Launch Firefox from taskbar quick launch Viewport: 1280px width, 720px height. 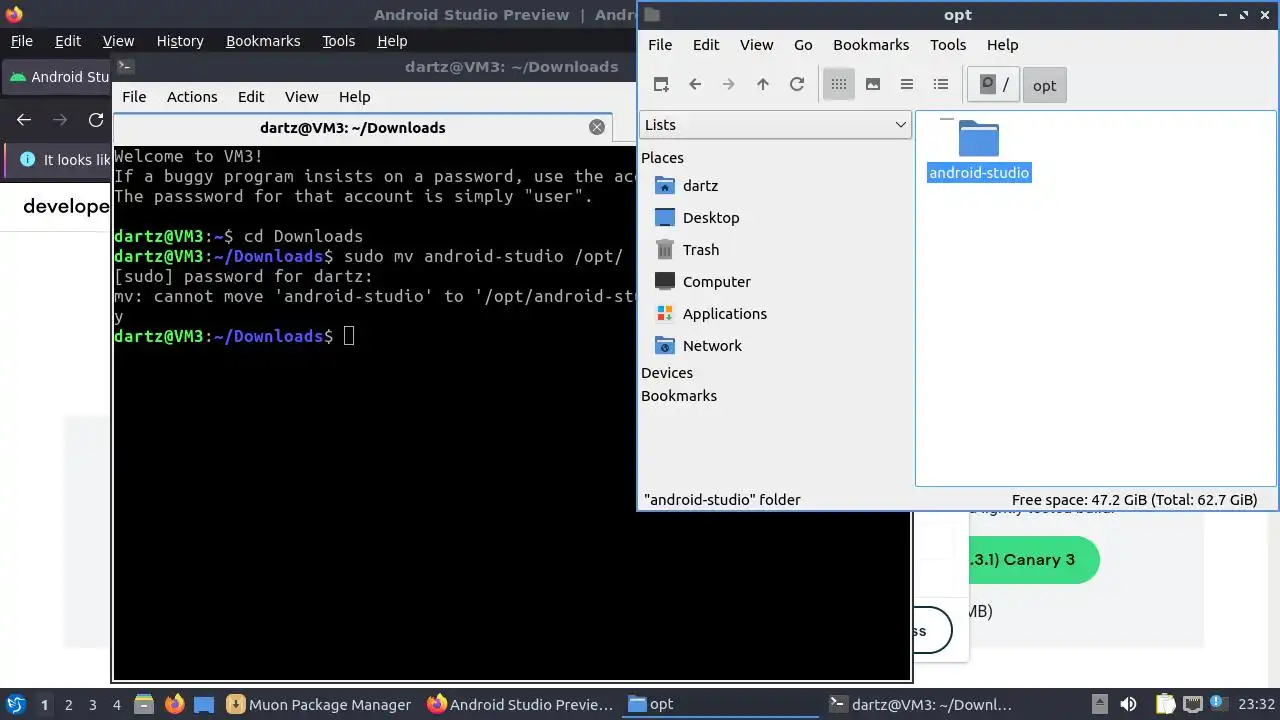pos(174,704)
